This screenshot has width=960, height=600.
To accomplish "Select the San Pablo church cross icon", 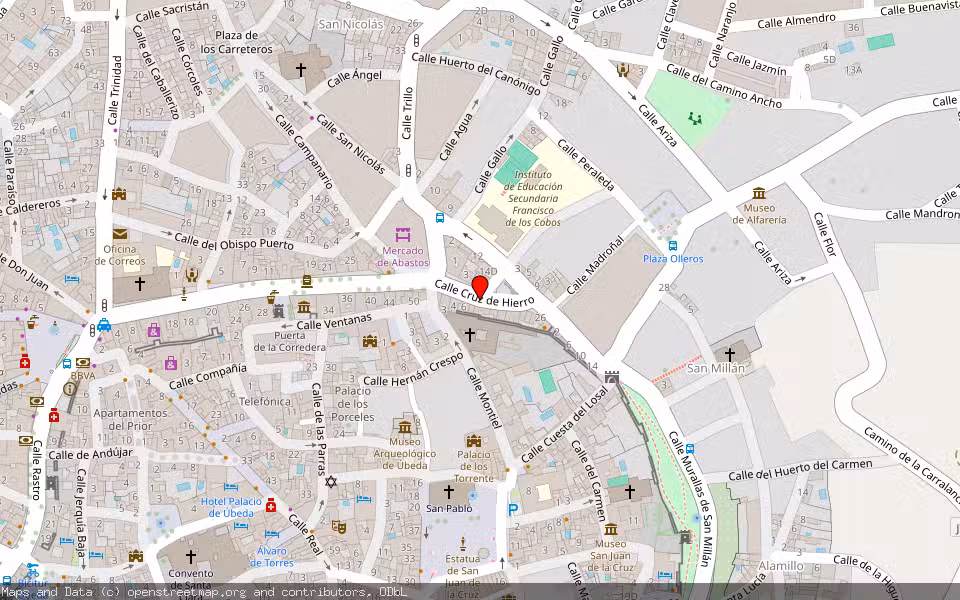I will [449, 492].
